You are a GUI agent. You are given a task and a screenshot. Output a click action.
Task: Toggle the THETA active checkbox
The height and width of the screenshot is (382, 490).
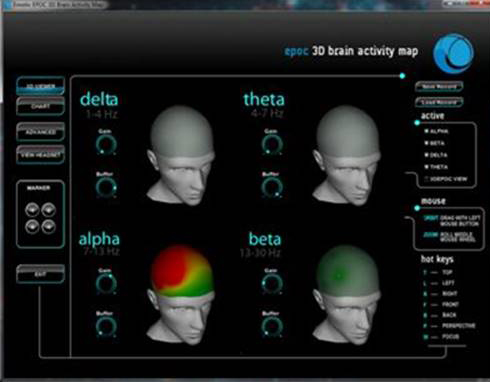(426, 167)
